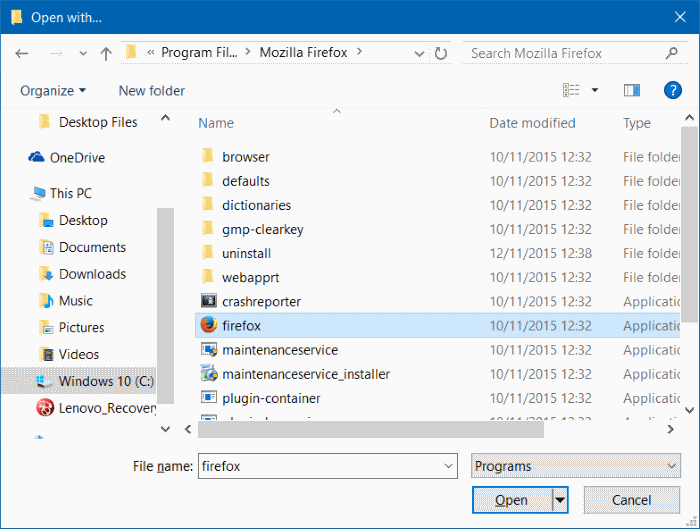Select Lenovo_Recovery drive

(x=96, y=408)
